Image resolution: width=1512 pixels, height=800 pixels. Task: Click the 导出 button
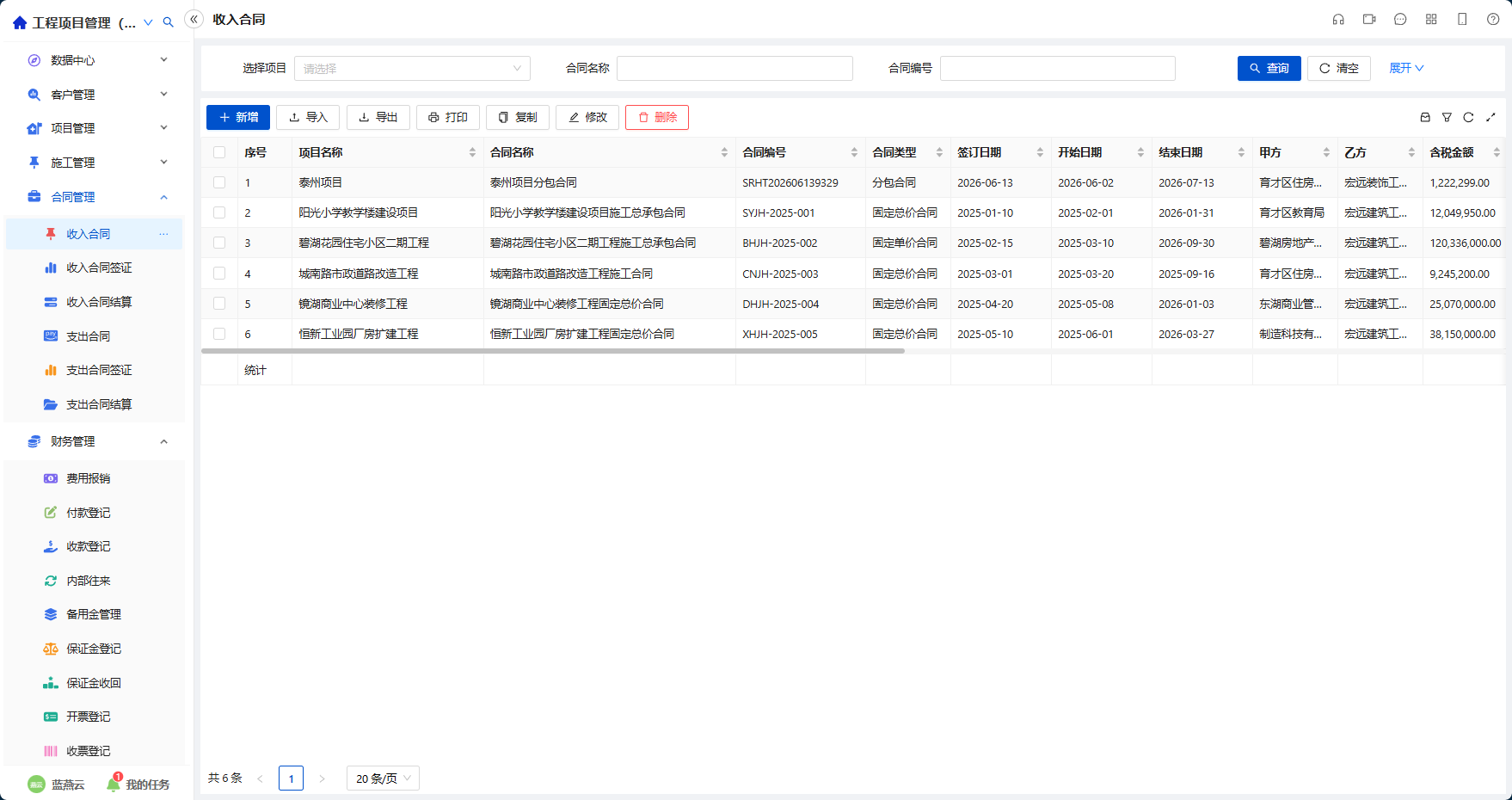coord(378,117)
